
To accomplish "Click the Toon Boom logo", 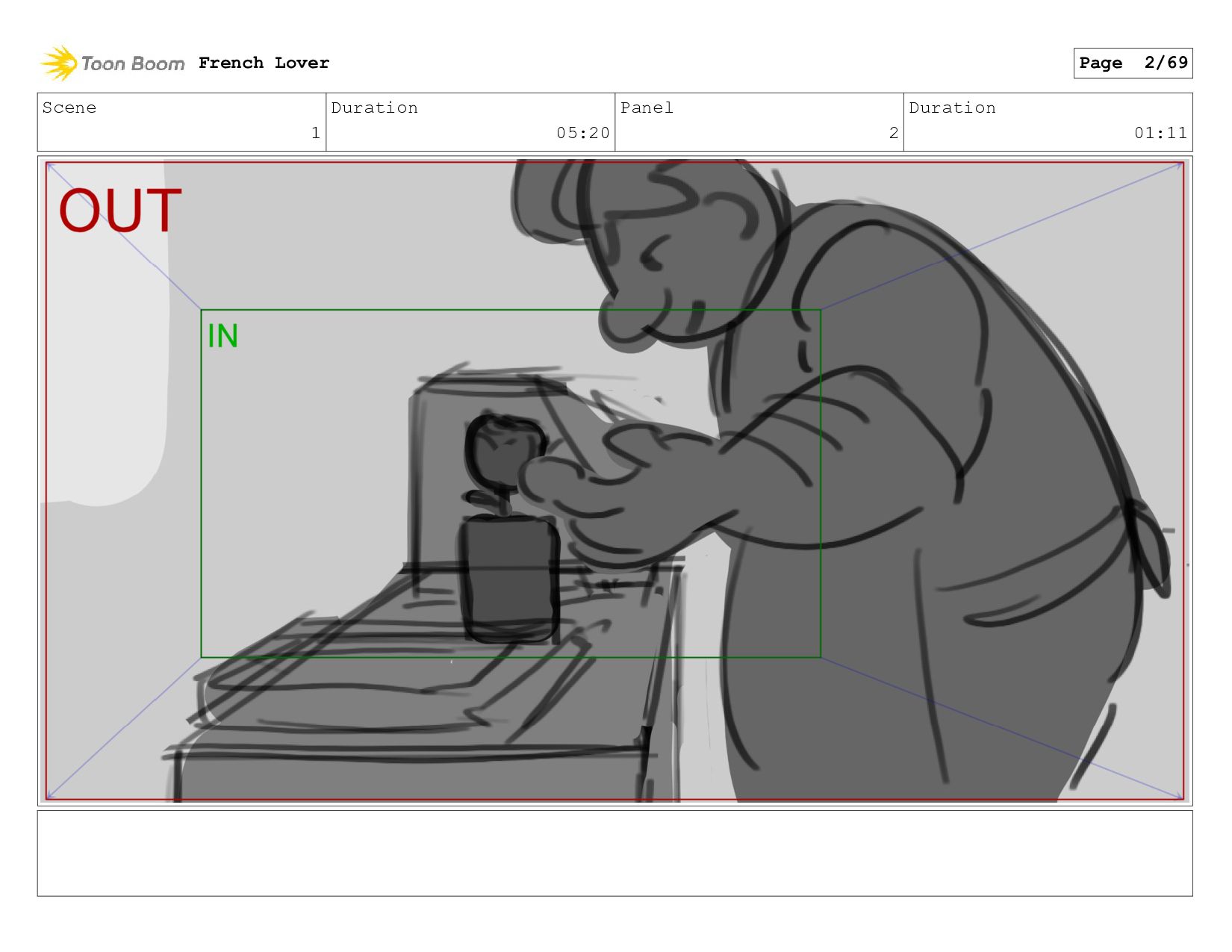I will coord(112,63).
